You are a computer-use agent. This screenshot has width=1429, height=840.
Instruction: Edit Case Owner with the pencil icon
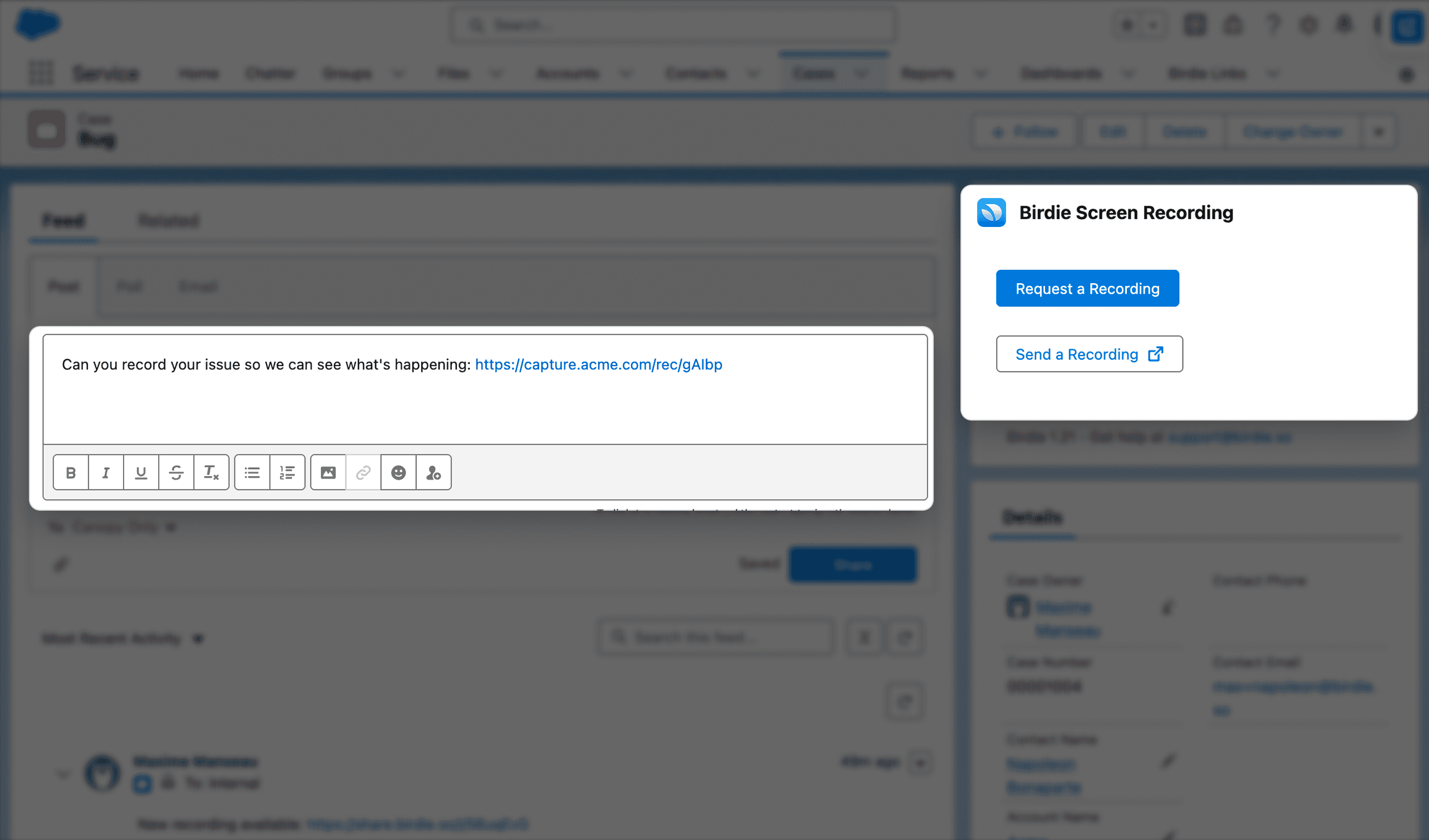(1167, 607)
